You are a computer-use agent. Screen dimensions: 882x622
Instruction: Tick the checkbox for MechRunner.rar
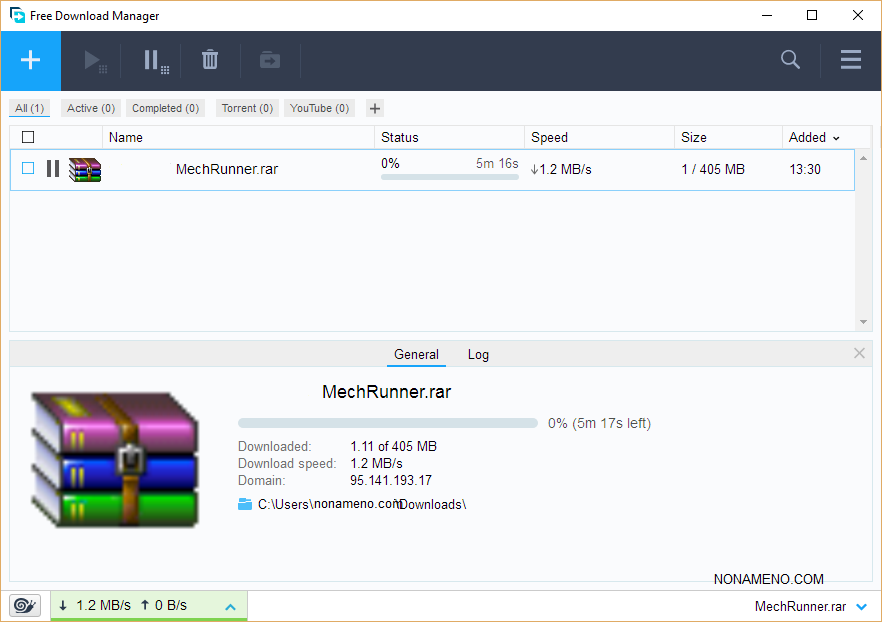click(x=28, y=169)
